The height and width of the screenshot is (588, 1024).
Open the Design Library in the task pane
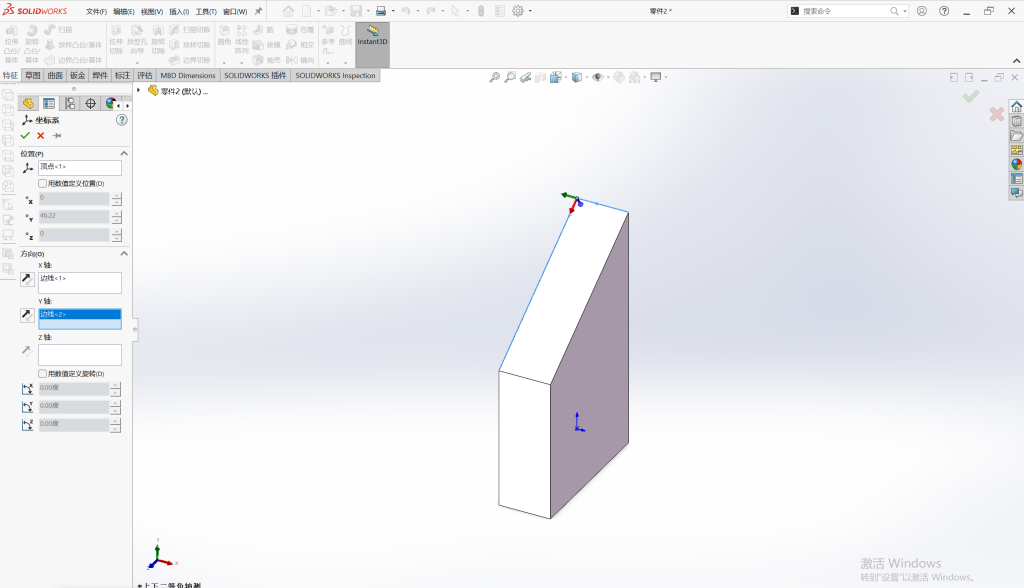(1016, 121)
